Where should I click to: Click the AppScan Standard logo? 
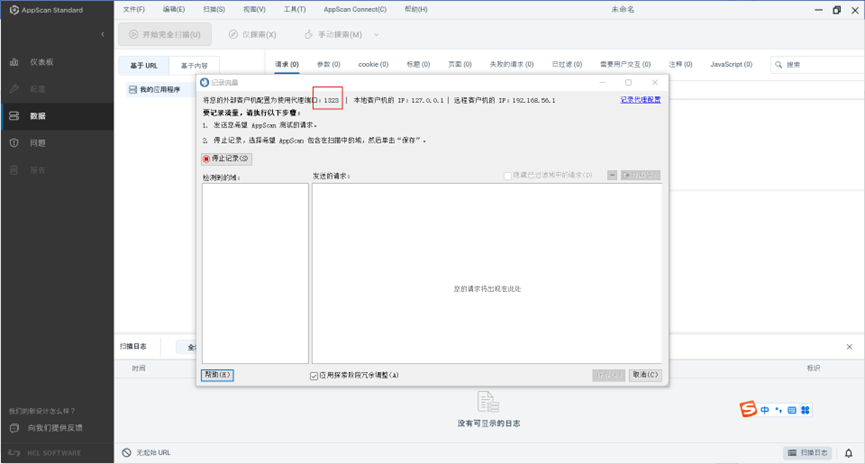pos(46,10)
